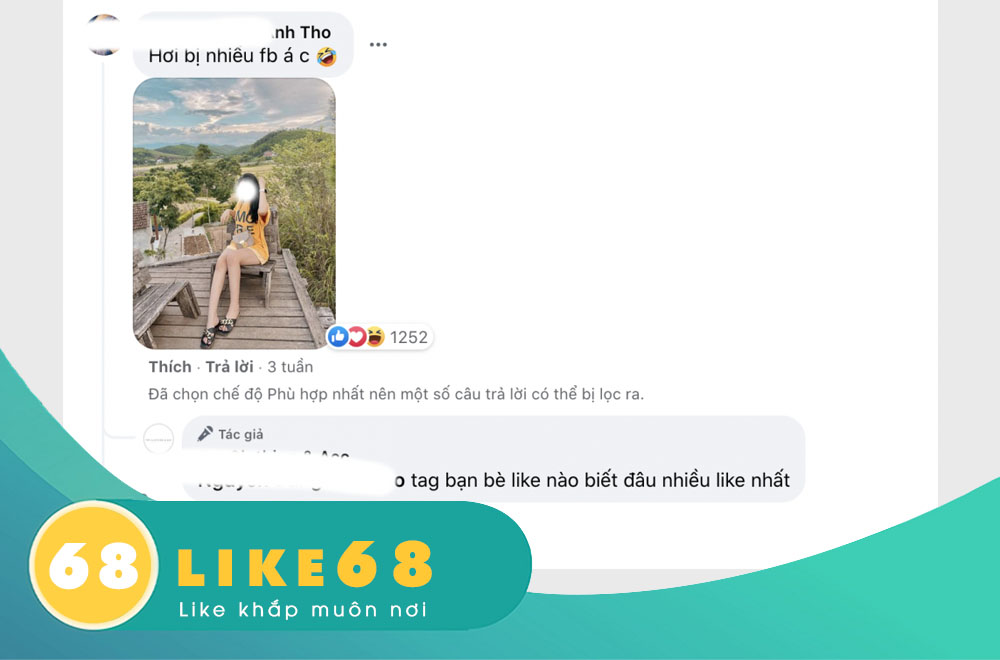The width and height of the screenshot is (1000, 660).
Task: Click the Tác giả author label
Action: point(240,434)
